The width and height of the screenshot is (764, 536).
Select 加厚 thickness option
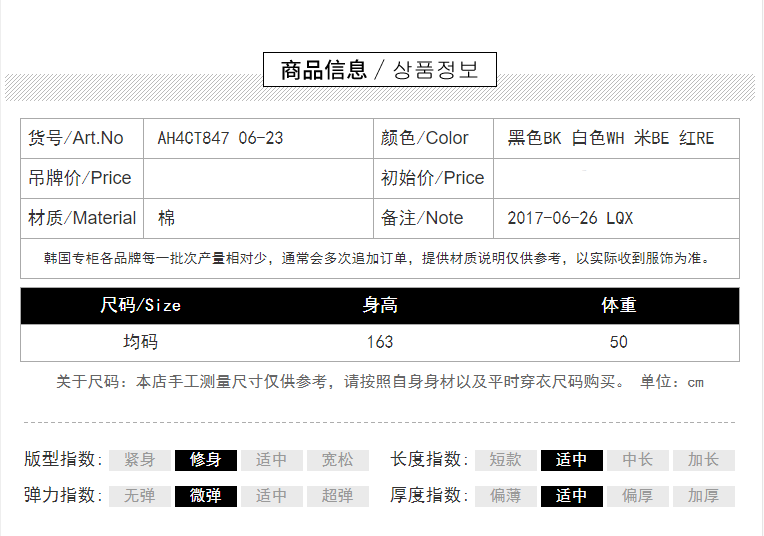pos(703,496)
